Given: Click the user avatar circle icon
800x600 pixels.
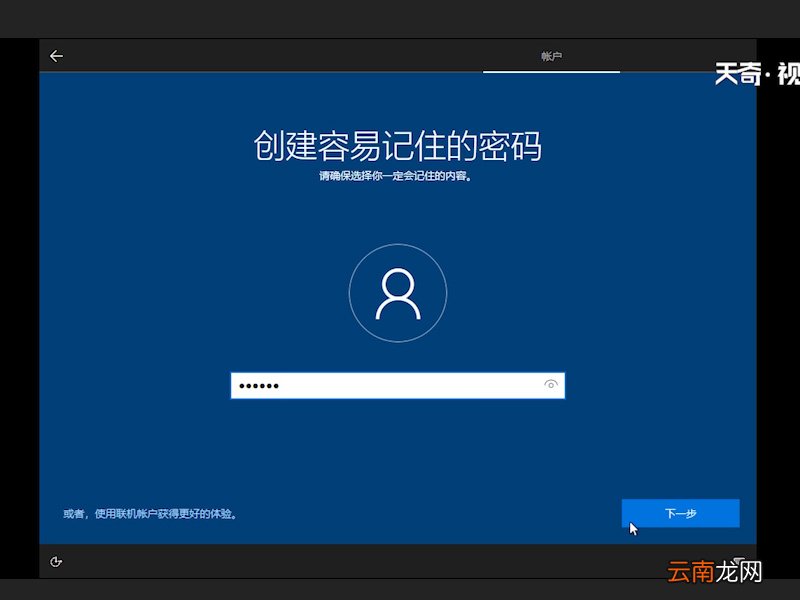Looking at the screenshot, I should 398,293.
